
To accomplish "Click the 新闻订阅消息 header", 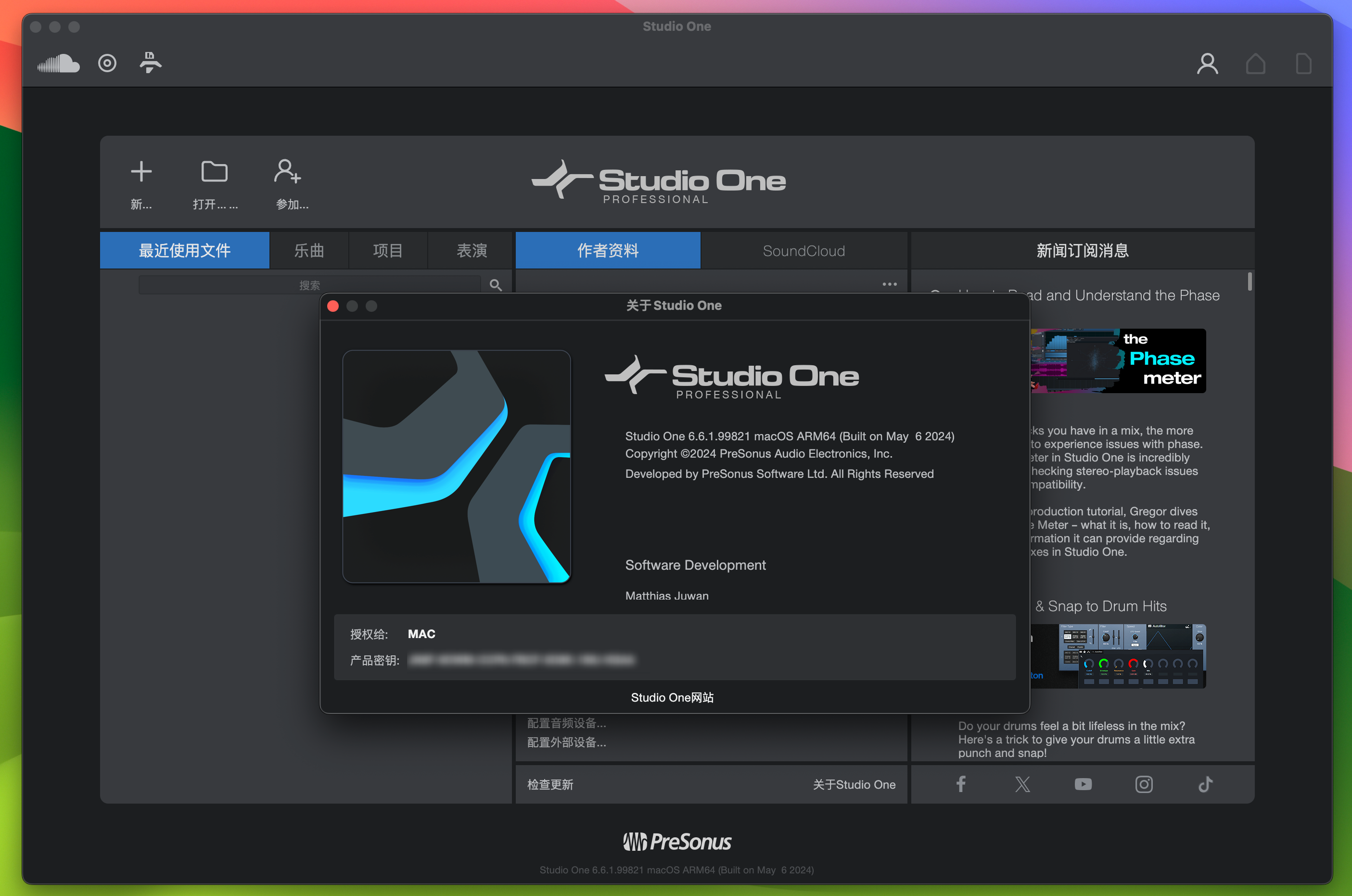I will [1083, 250].
